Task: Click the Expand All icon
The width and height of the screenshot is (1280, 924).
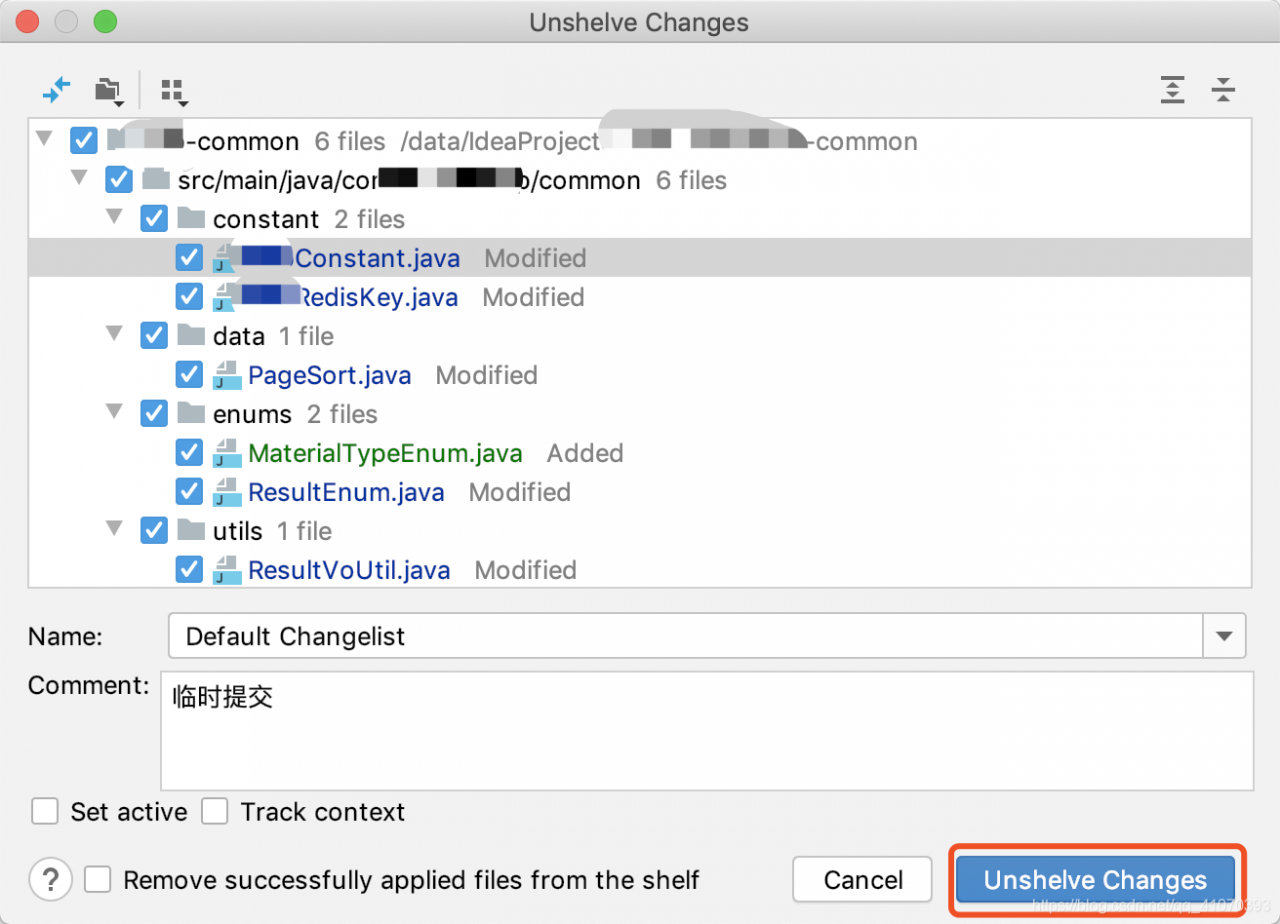Action: coord(1172,90)
